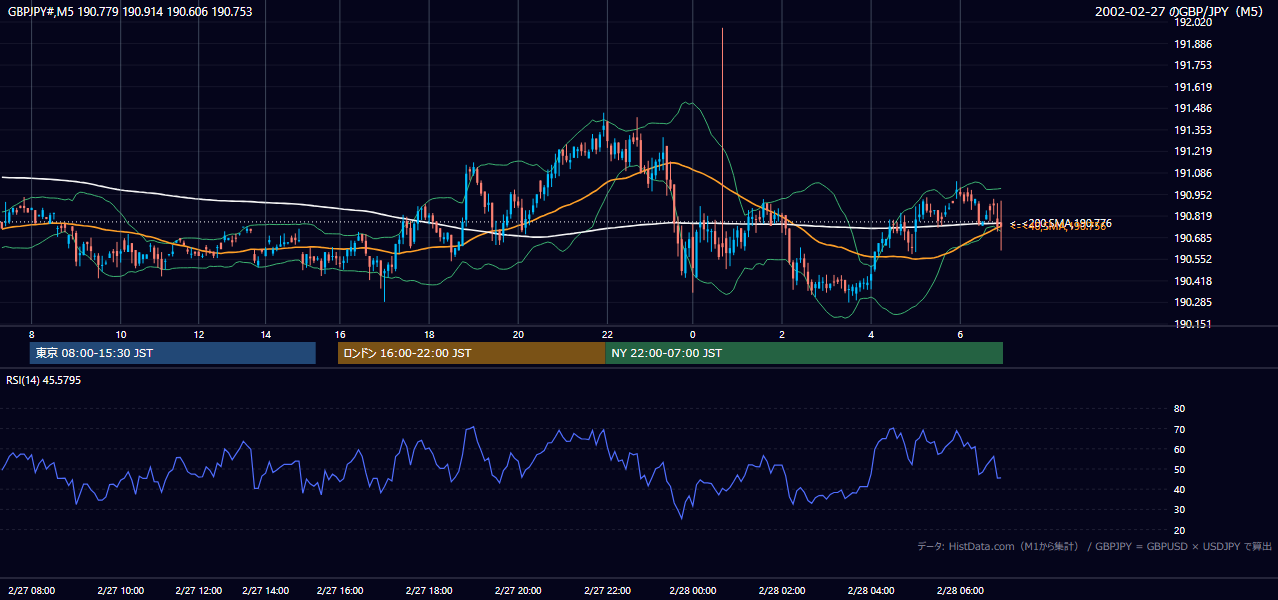Click the HistData.com data source note
Image resolution: width=1278 pixels, height=600 pixels.
[1094, 546]
